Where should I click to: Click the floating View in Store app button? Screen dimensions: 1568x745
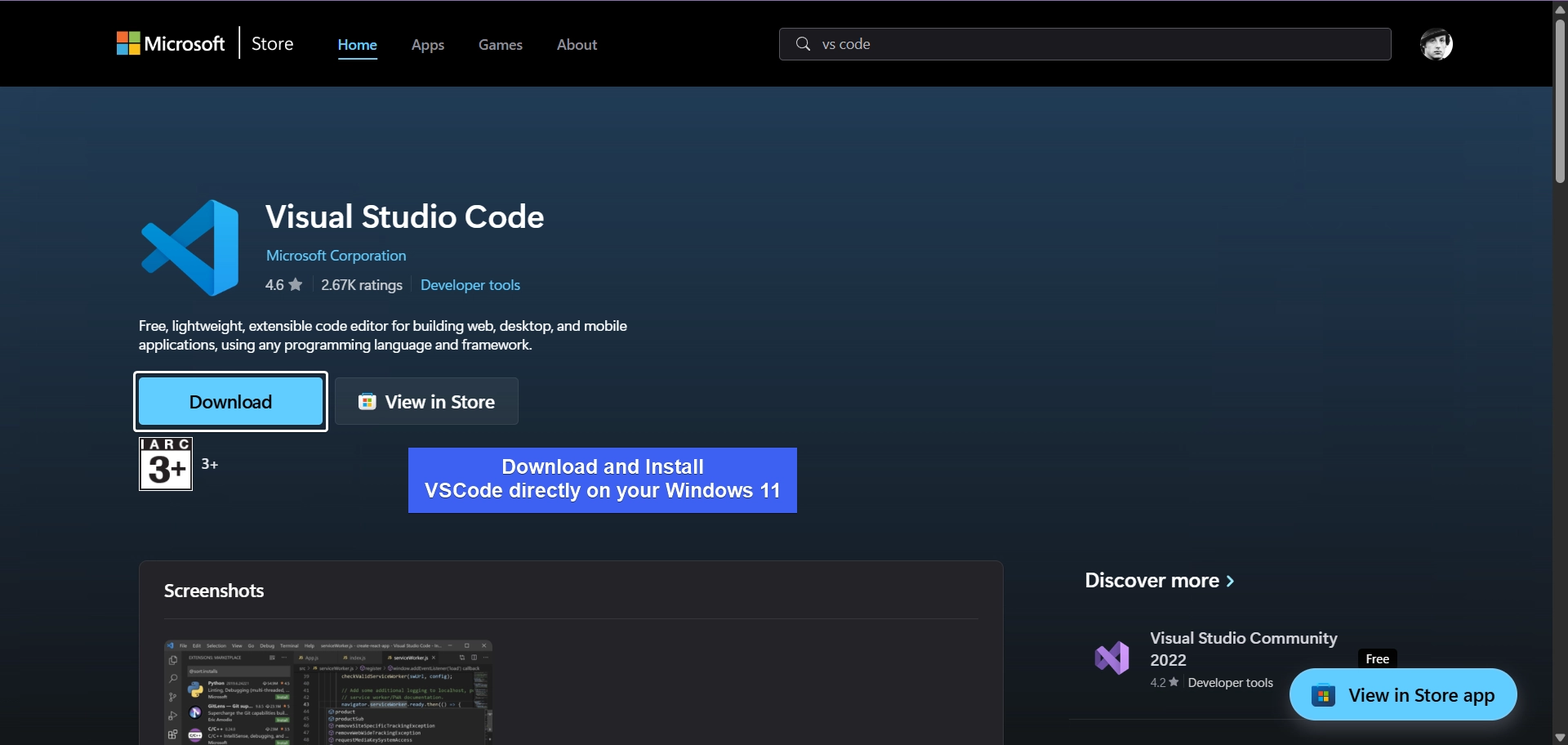click(1402, 695)
